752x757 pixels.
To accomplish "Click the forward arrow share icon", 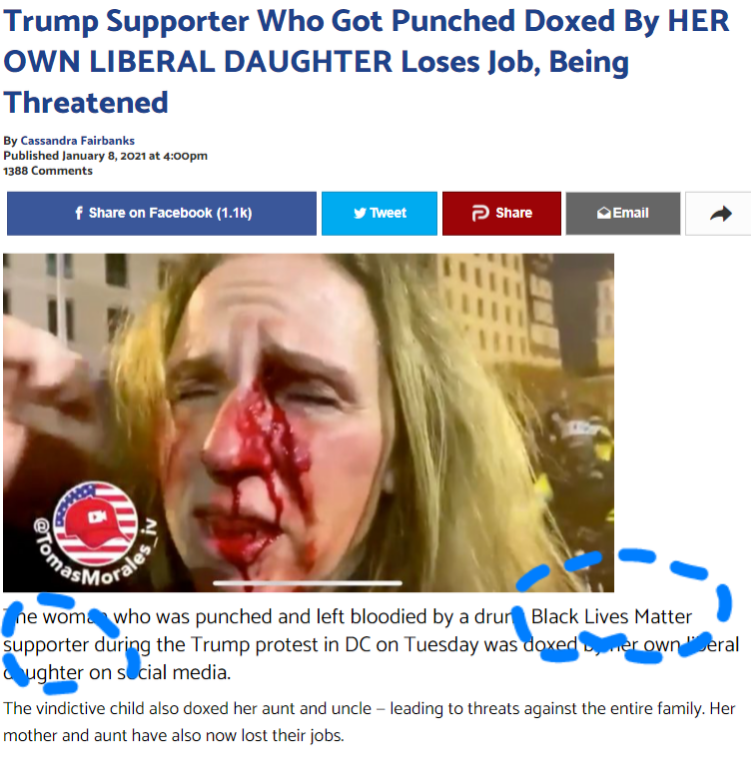I will point(720,213).
